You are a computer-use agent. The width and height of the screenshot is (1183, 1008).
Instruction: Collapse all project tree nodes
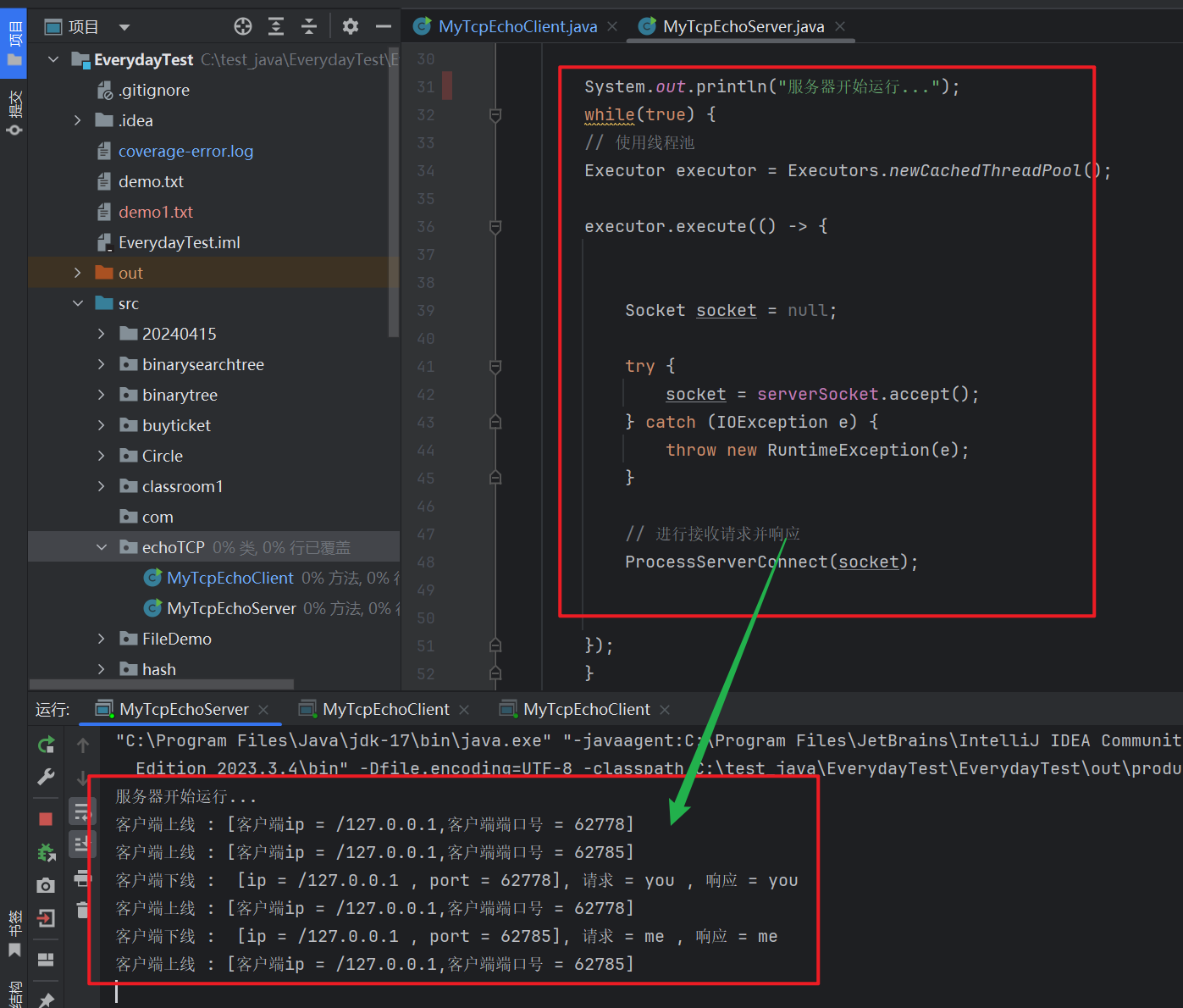point(309,27)
